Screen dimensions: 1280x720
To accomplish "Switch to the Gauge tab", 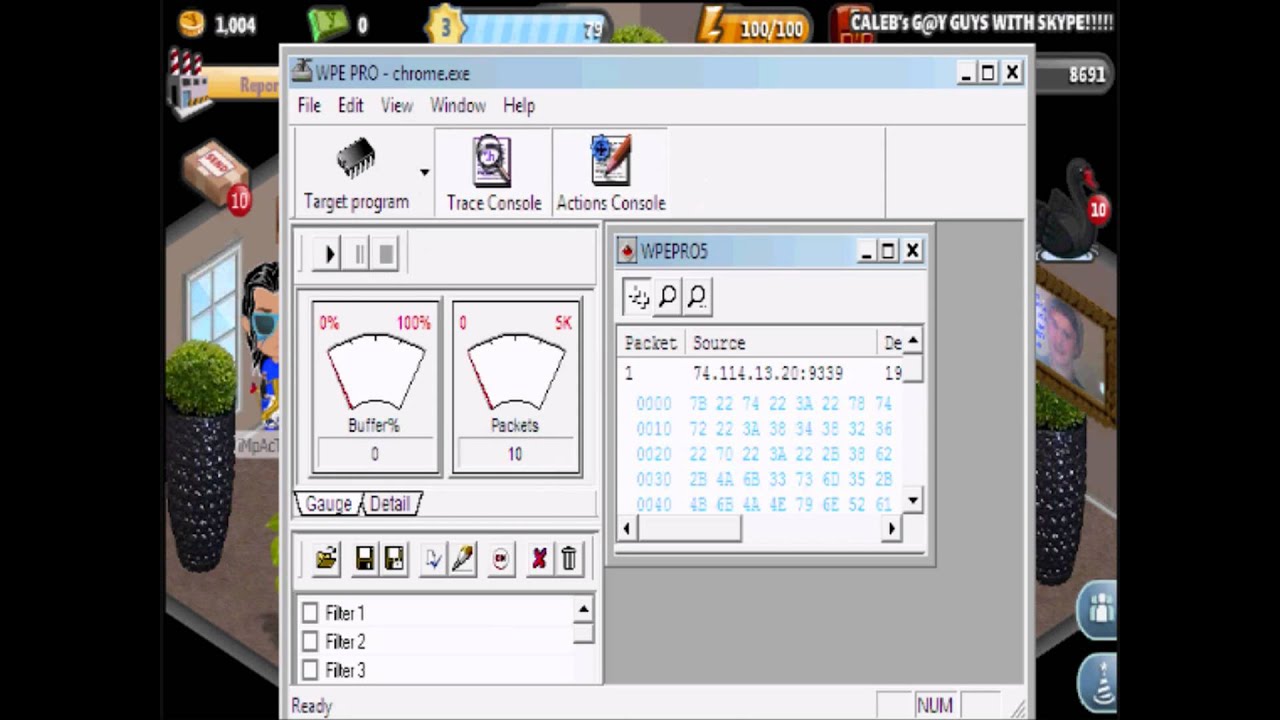I will [x=328, y=504].
